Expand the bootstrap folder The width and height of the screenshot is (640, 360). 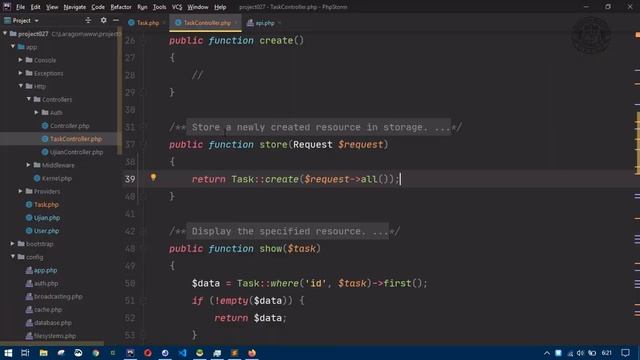pos(13,244)
